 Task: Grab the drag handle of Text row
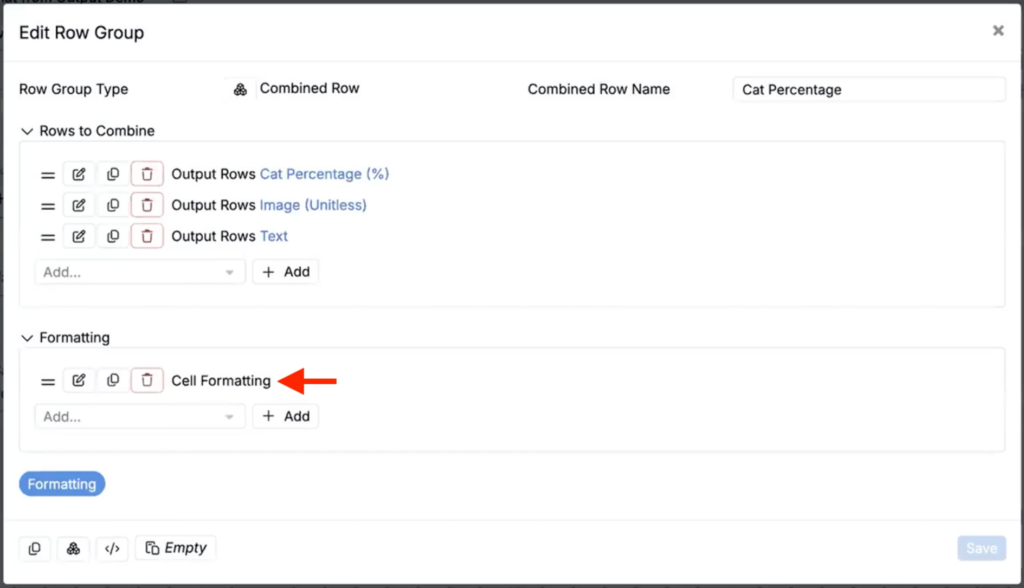[x=48, y=237]
